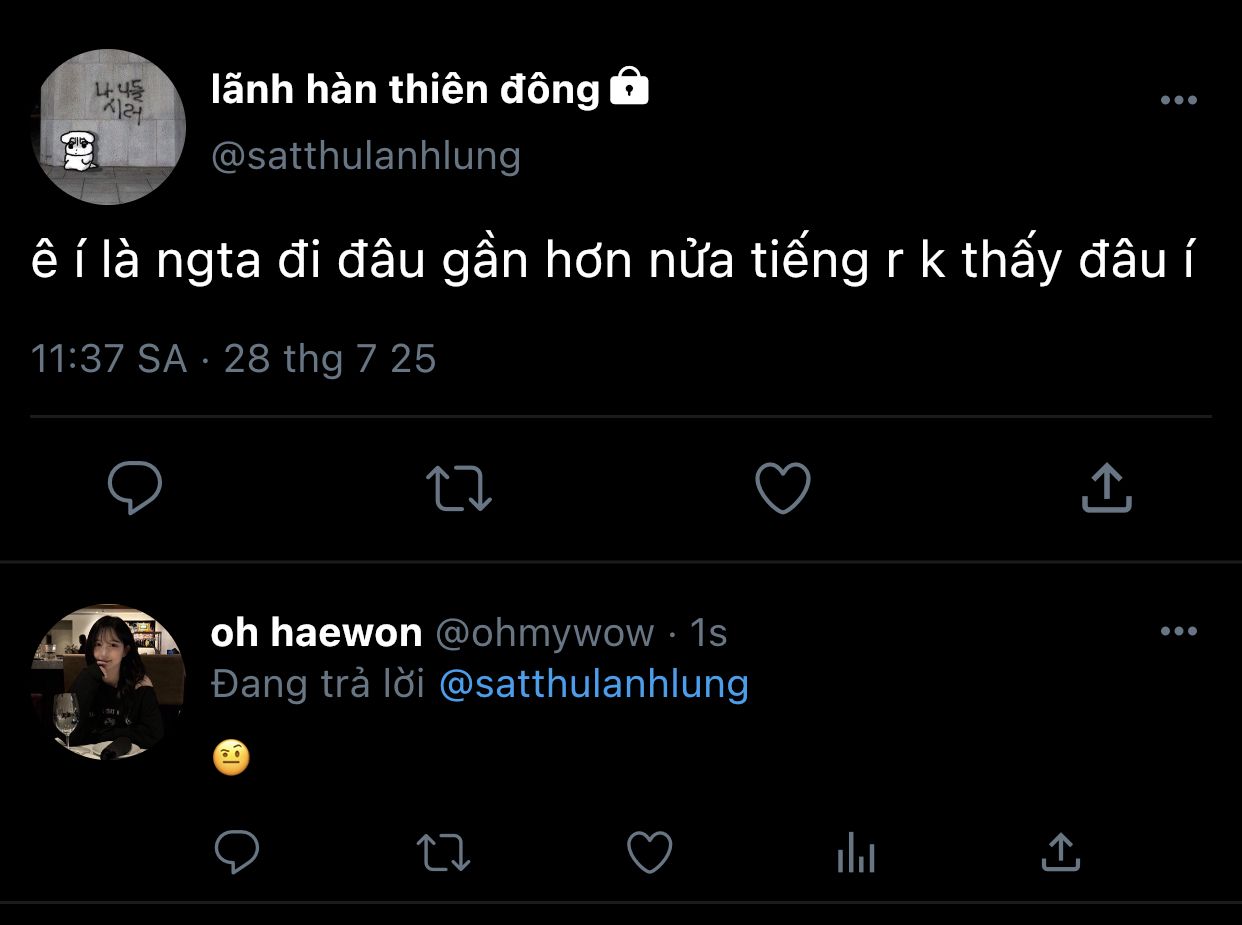This screenshot has height=925, width=1242.
Task: Reply to the main tweet
Action: [134, 488]
